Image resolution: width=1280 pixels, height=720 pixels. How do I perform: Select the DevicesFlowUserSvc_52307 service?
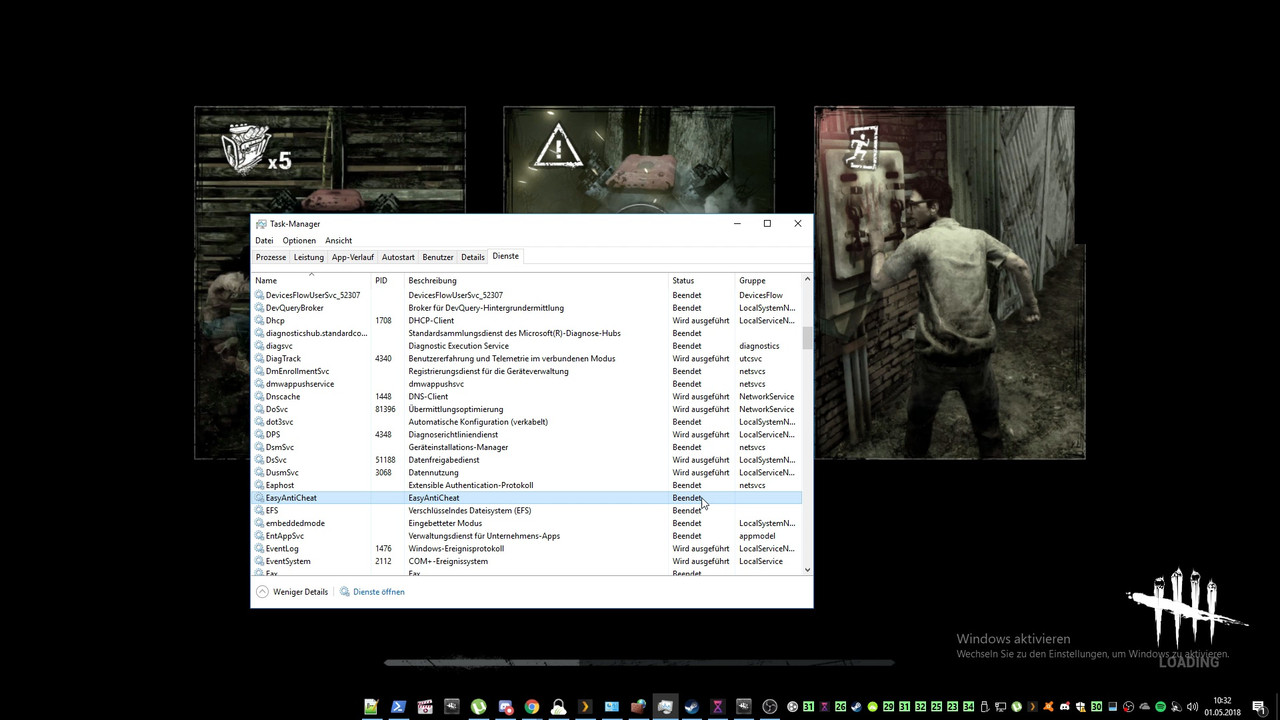pos(526,295)
